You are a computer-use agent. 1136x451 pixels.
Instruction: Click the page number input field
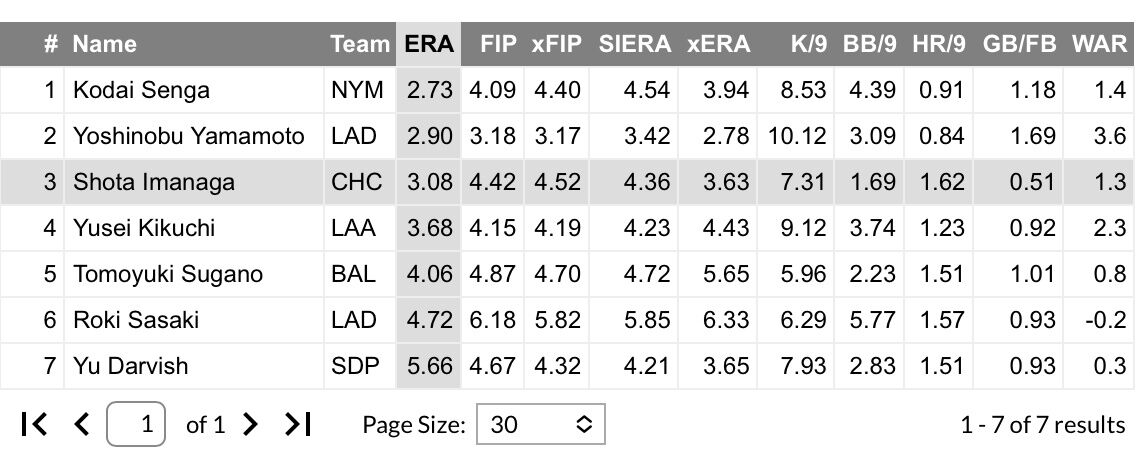pyautogui.click(x=136, y=423)
